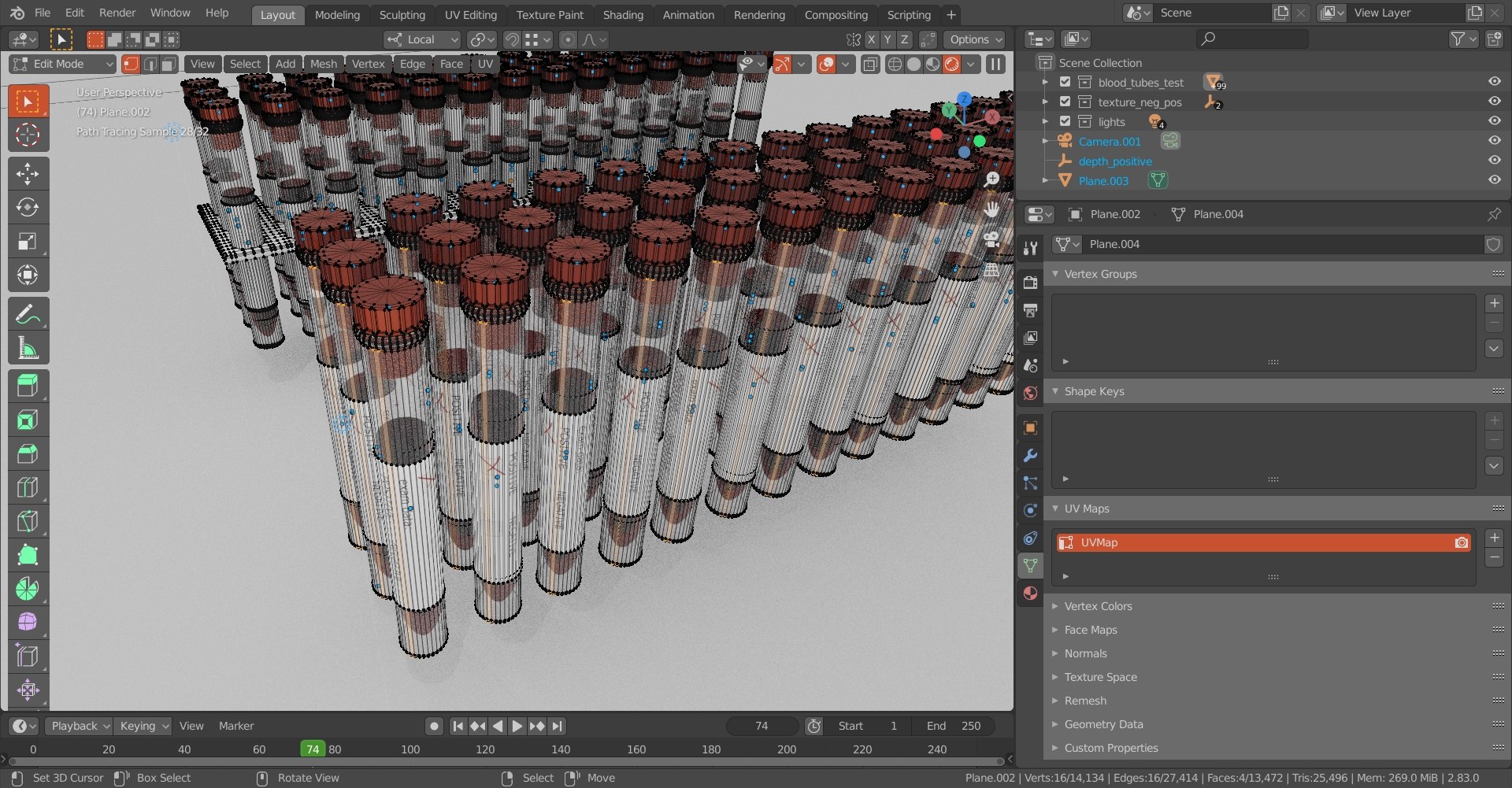Open the Render properties tab
The height and width of the screenshot is (788, 1512).
pyautogui.click(x=1030, y=283)
